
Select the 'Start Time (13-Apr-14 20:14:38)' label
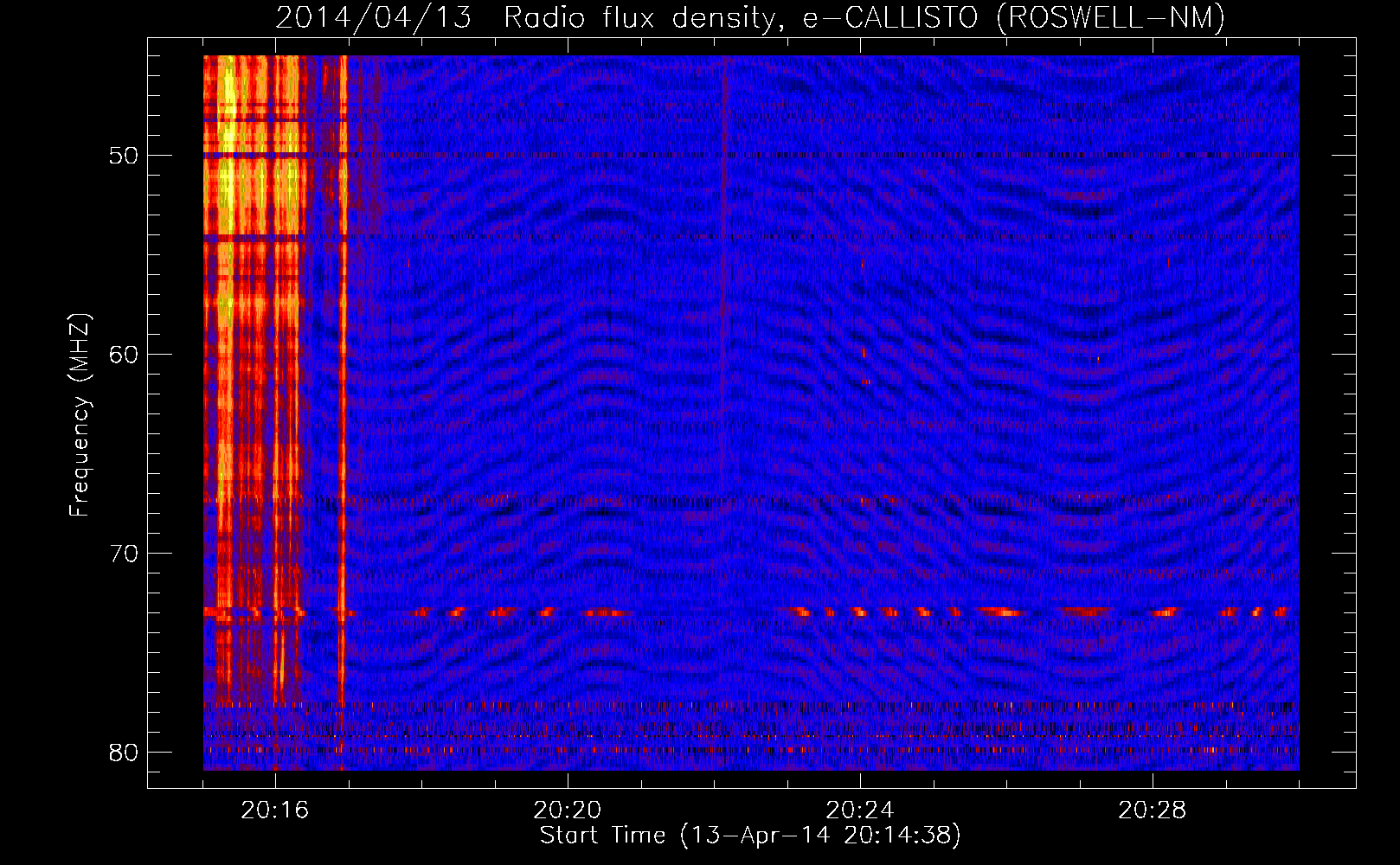click(750, 836)
